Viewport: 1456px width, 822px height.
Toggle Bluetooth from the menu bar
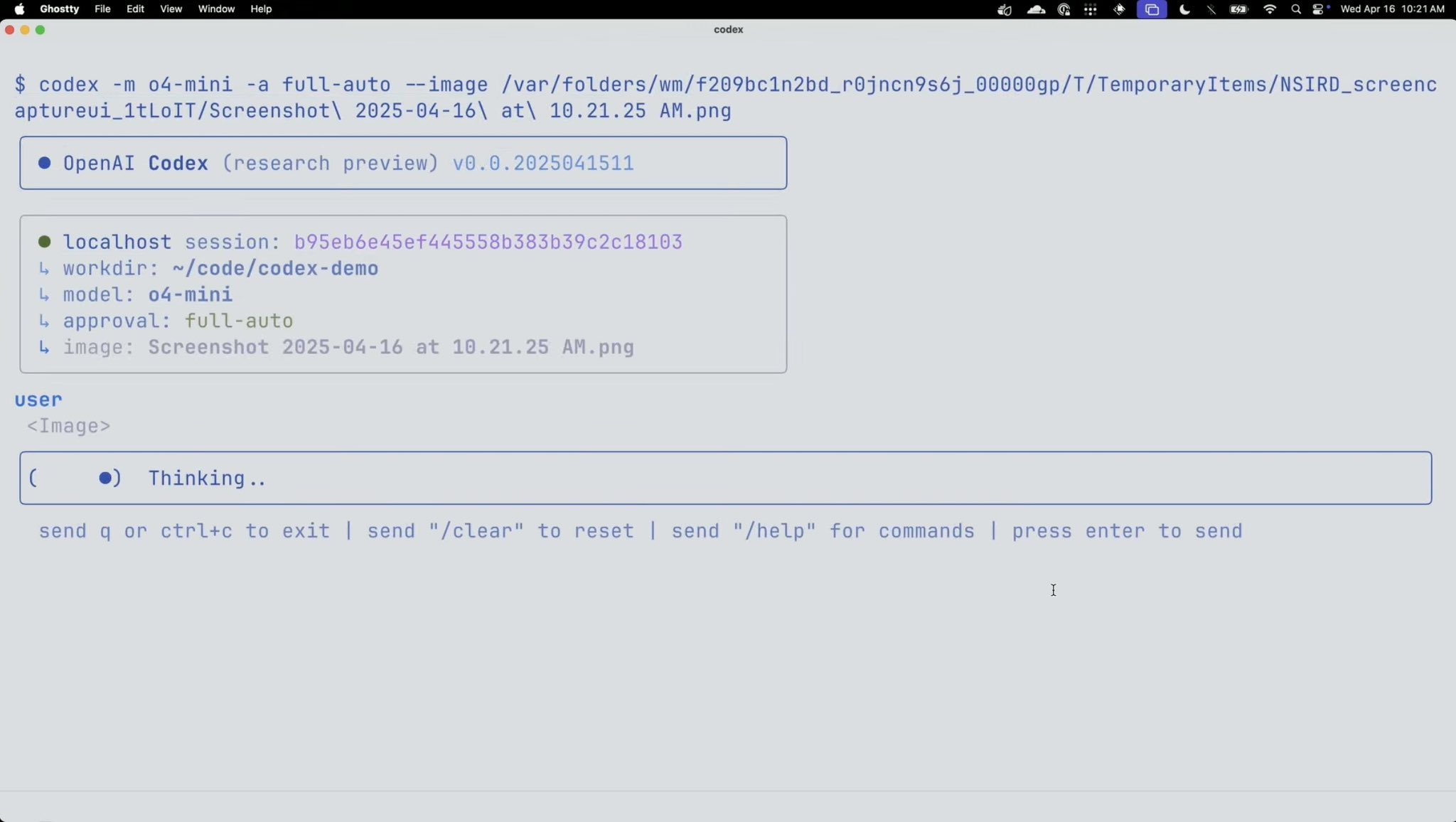[1211, 9]
